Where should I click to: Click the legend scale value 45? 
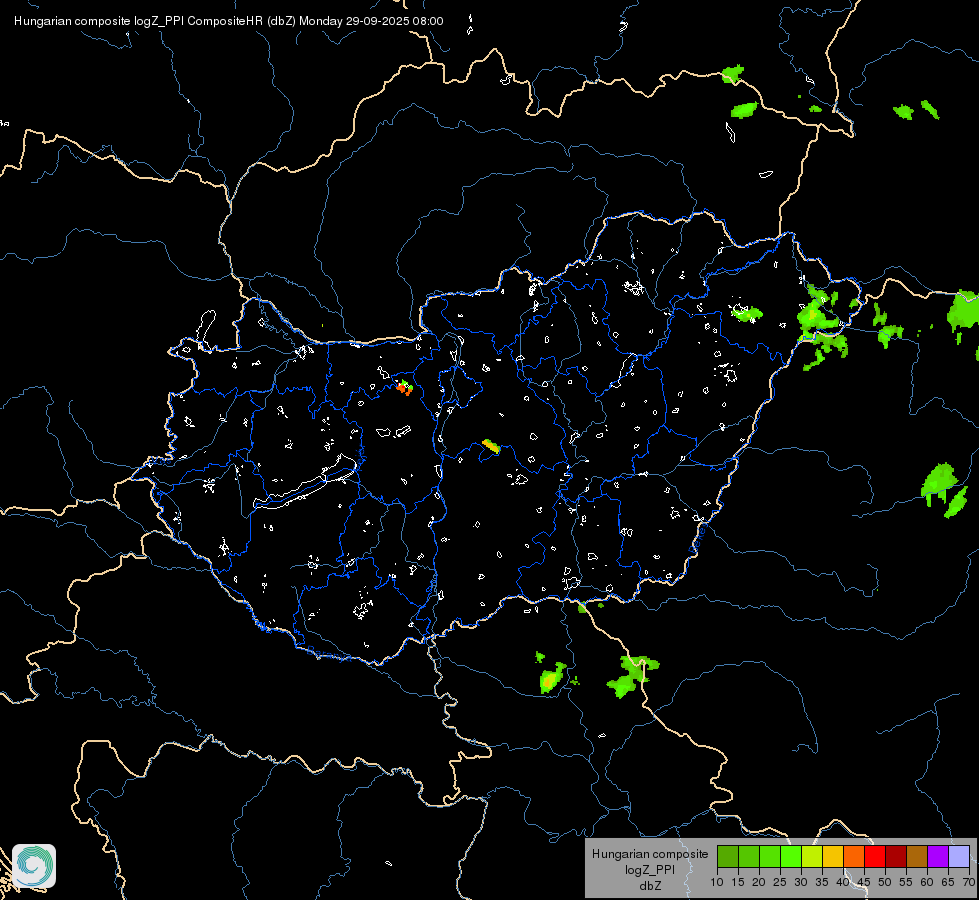click(864, 883)
